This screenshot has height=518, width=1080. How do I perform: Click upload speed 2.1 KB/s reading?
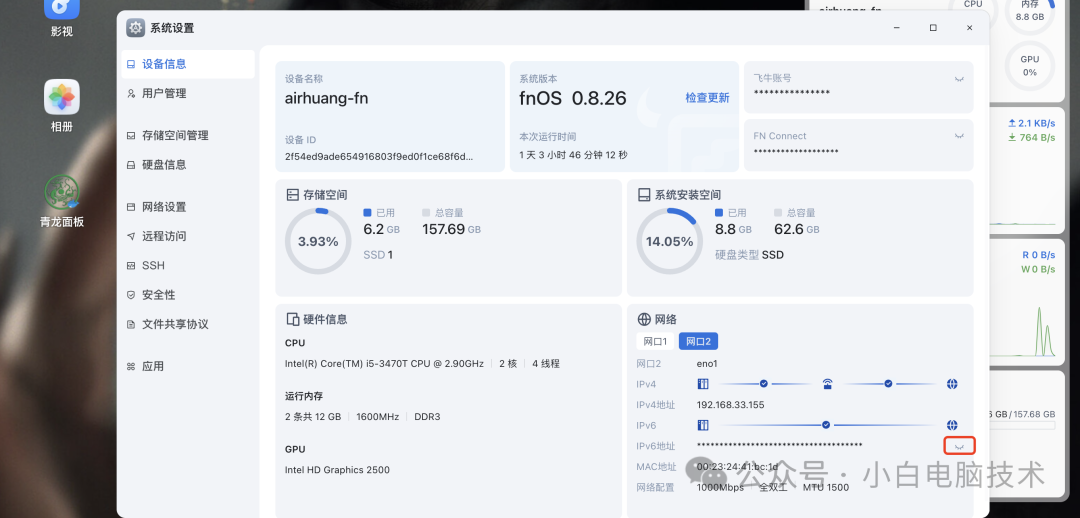pos(1031,123)
